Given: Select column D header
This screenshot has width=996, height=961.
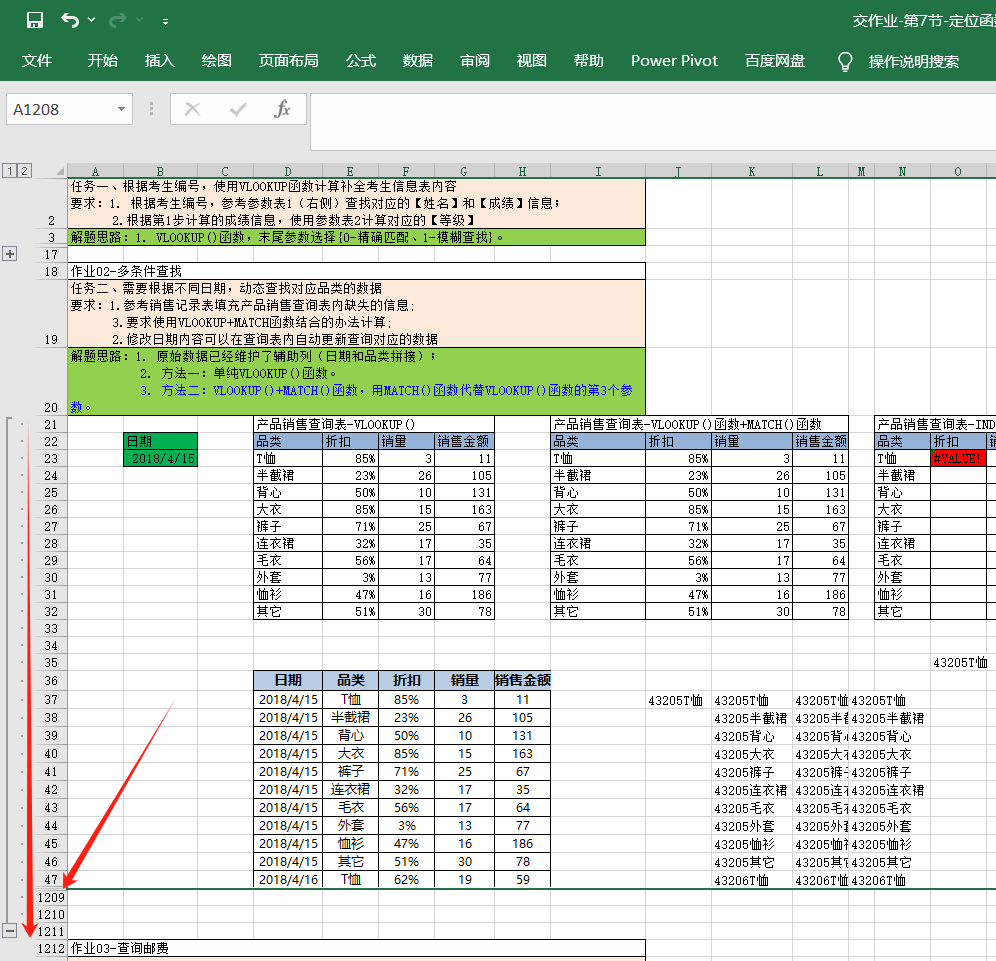Looking at the screenshot, I should tap(288, 171).
